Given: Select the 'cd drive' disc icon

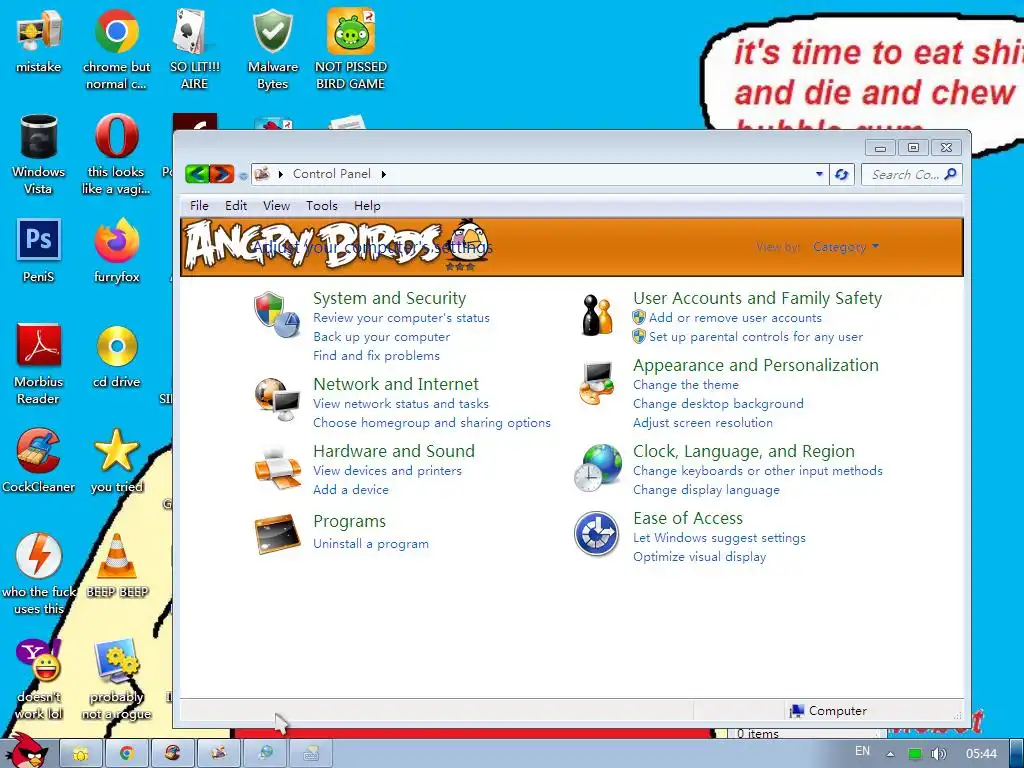Looking at the screenshot, I should click(116, 345).
